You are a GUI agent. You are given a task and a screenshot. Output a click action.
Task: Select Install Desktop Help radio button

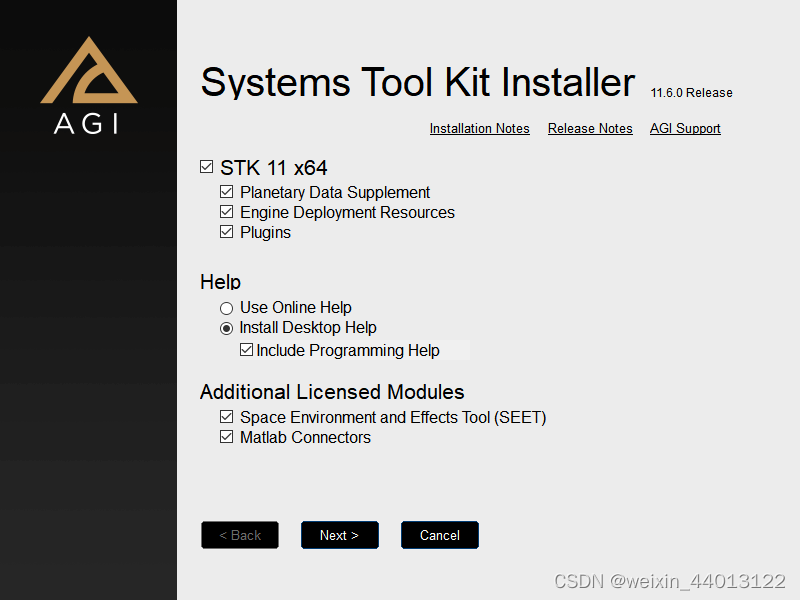click(x=227, y=328)
